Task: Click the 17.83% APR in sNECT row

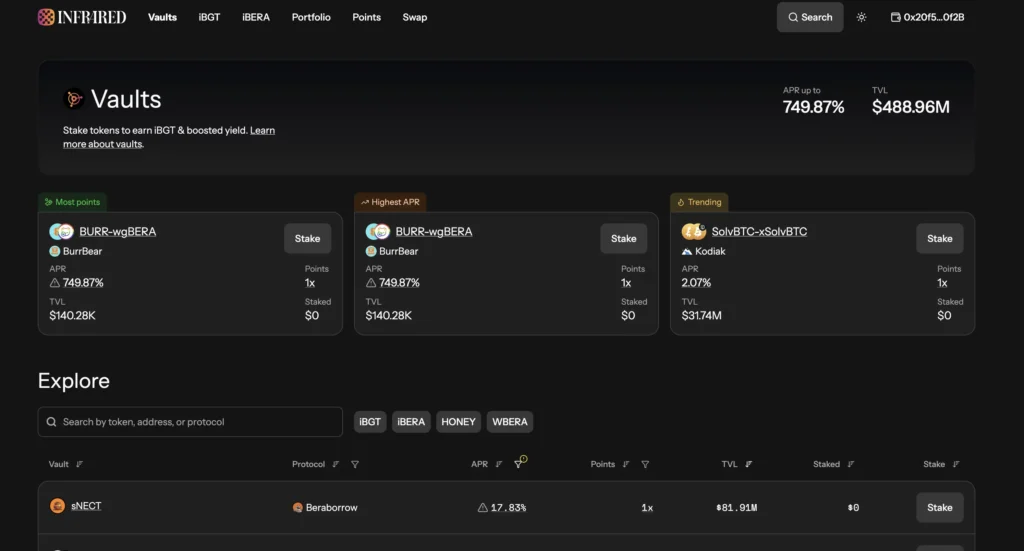Action: click(508, 507)
